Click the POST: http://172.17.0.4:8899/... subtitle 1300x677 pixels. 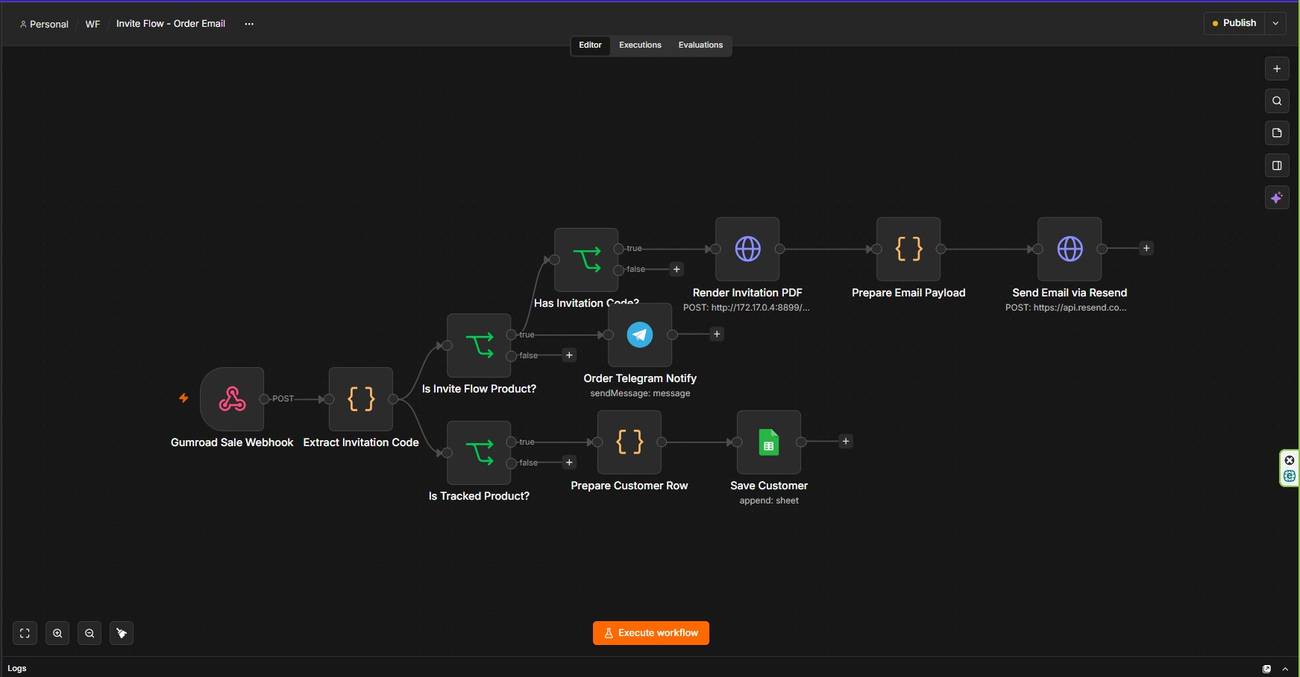[x=747, y=308]
